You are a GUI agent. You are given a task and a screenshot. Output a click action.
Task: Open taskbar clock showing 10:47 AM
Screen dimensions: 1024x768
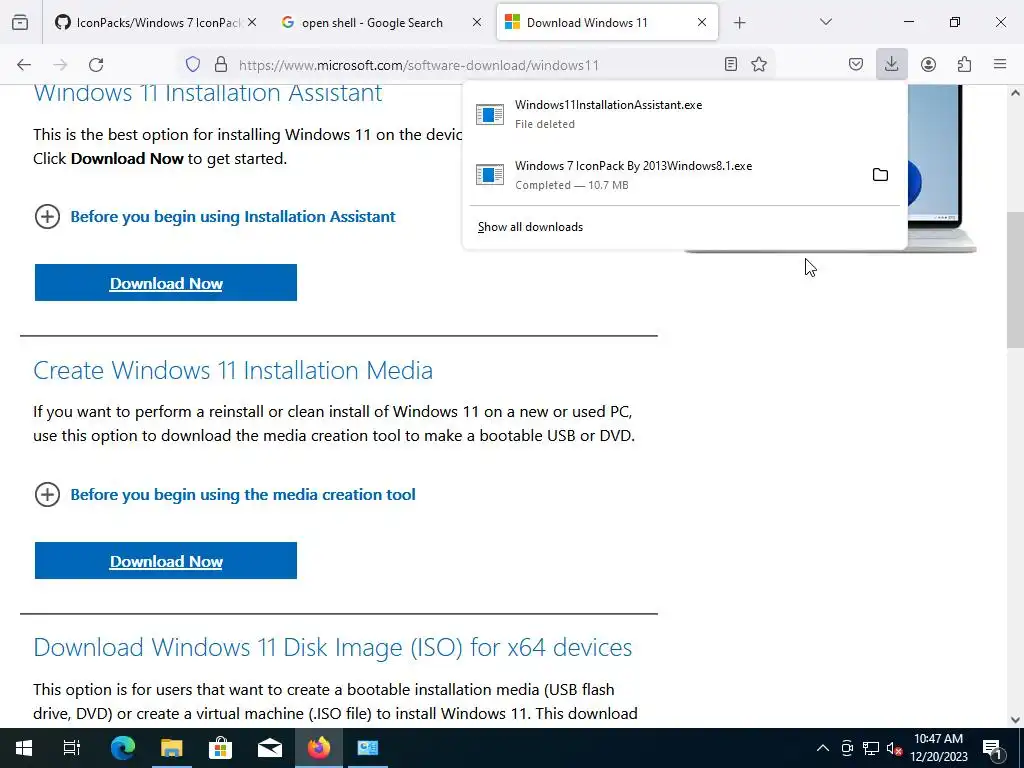(938, 748)
